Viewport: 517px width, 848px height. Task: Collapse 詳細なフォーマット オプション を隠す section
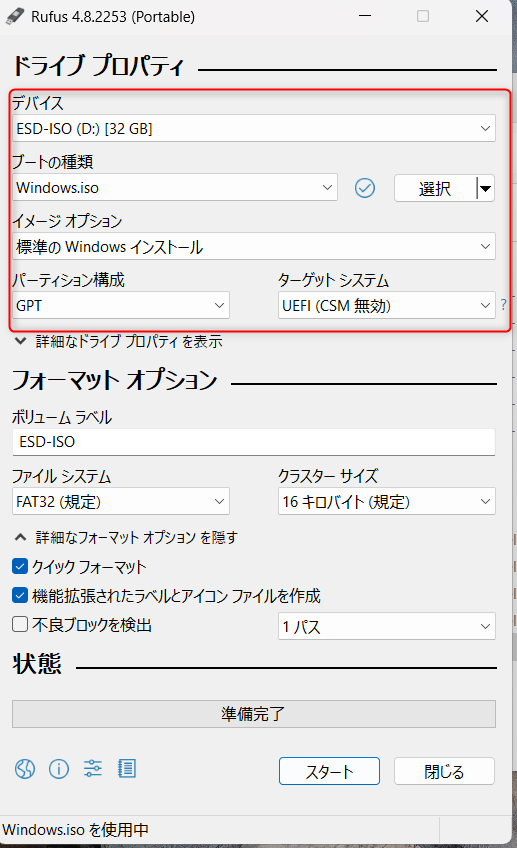pos(125,537)
